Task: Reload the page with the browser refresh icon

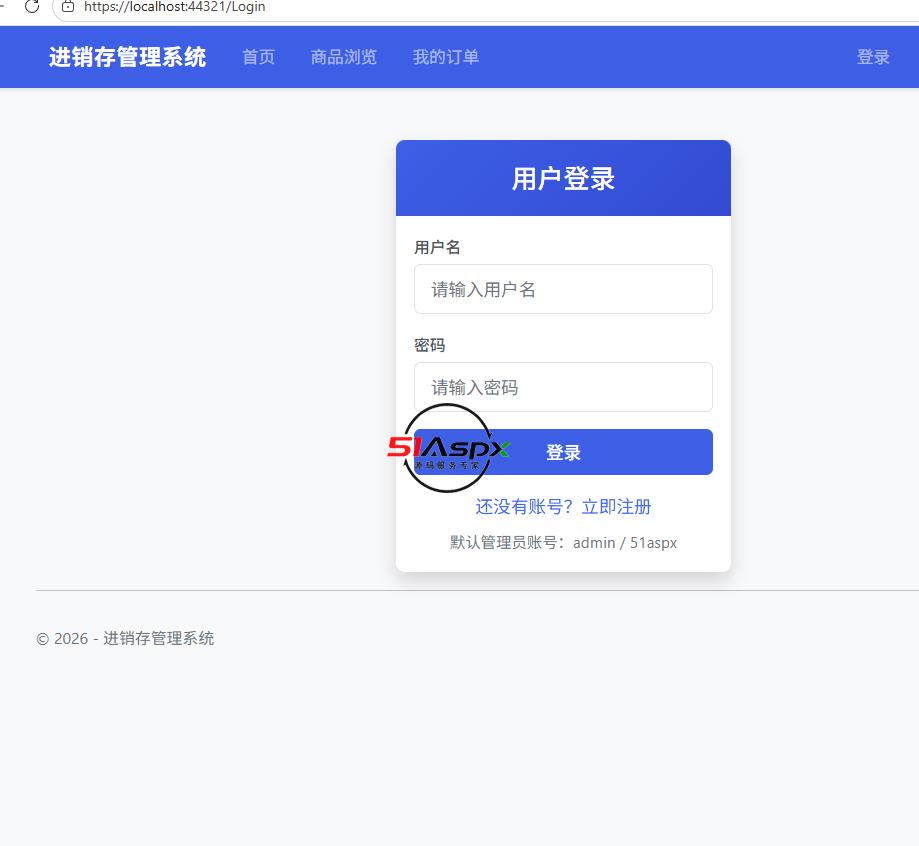Action: pos(32,6)
